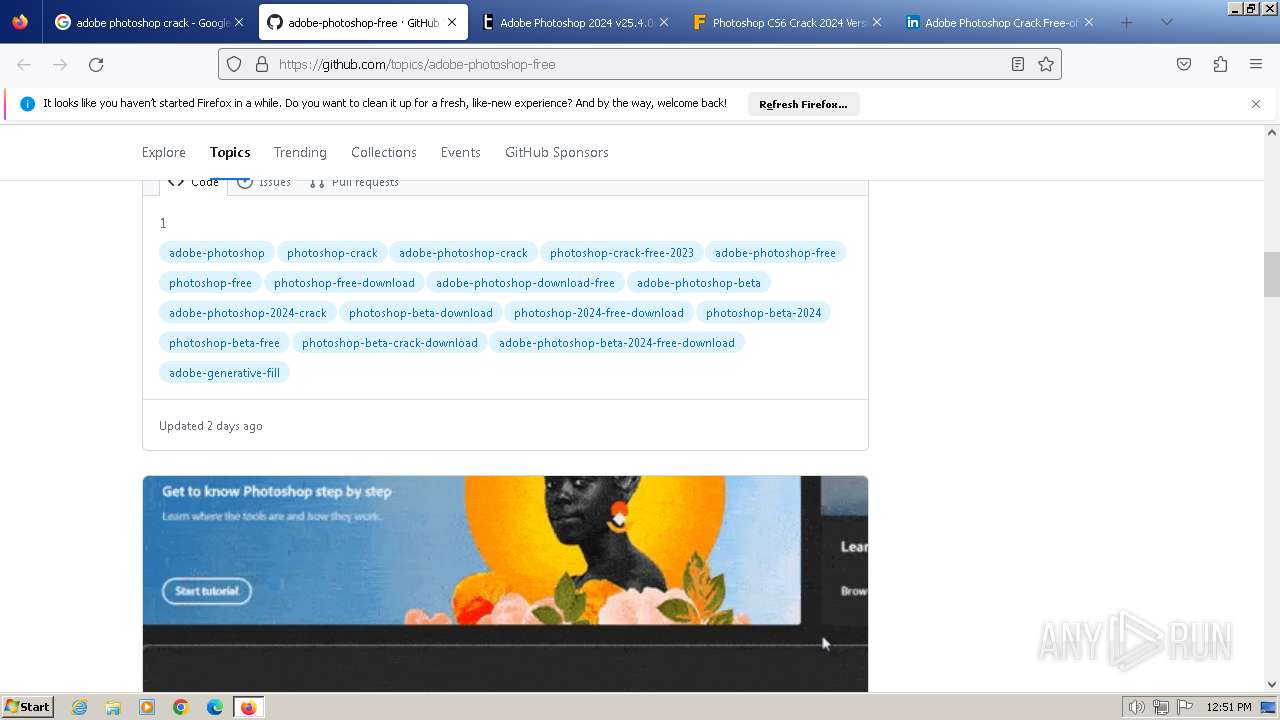
Task: Expand the list all tabs chevron
Action: pos(1166,22)
